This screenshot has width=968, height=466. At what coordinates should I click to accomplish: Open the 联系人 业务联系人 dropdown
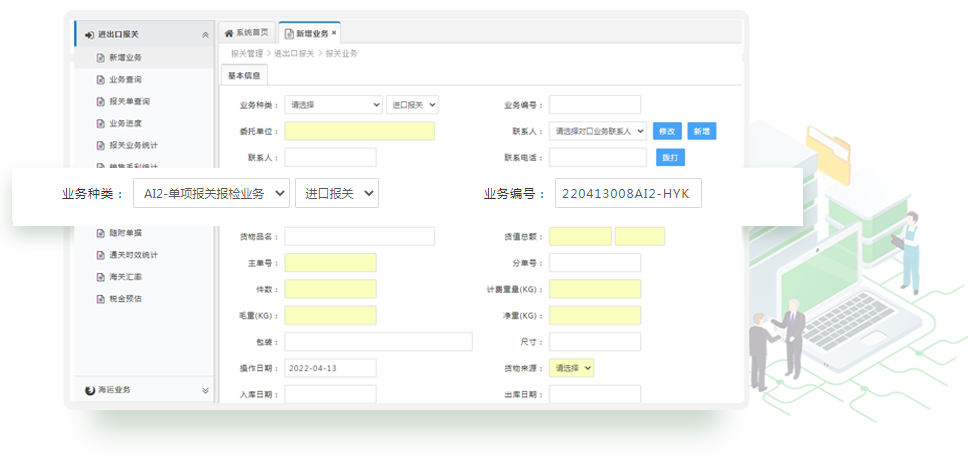pyautogui.click(x=598, y=131)
